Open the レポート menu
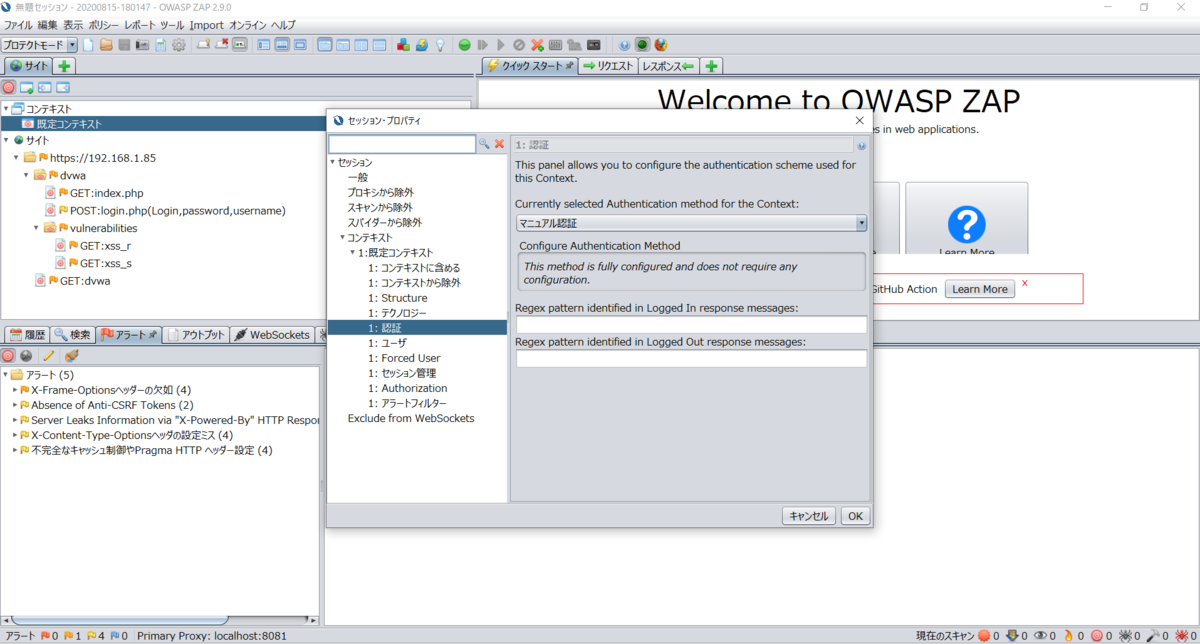1200x644 pixels. (x=140, y=25)
